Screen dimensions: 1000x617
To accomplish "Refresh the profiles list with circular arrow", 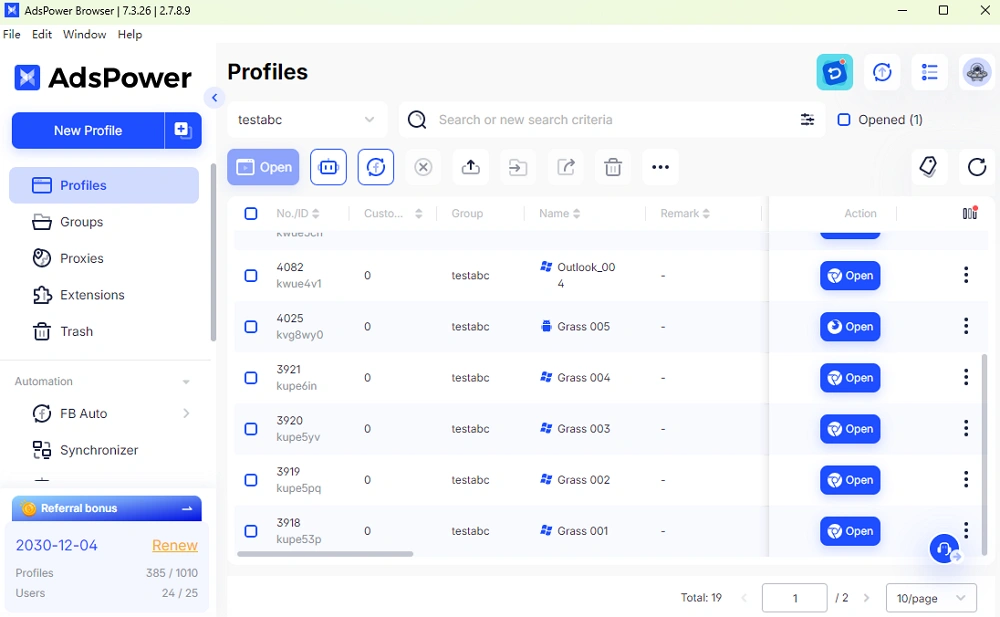I will [x=976, y=167].
